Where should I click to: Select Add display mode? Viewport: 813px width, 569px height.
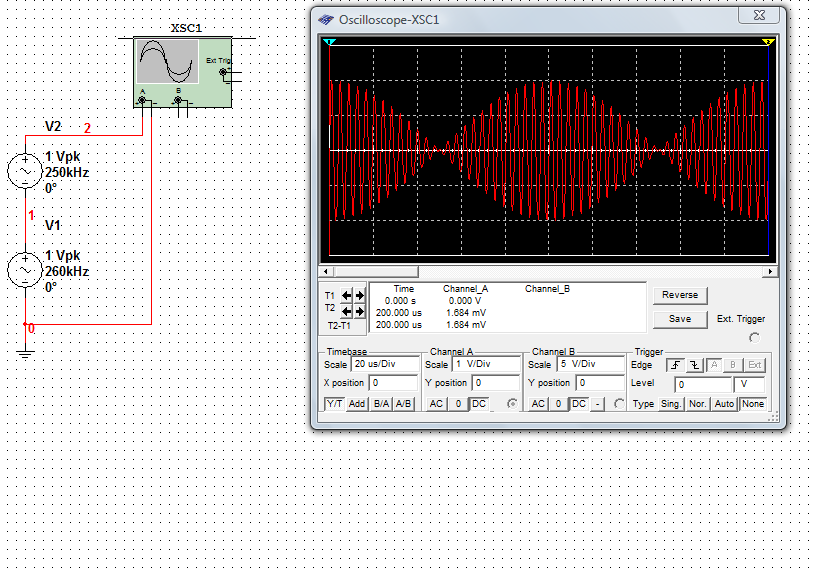[x=357, y=404]
